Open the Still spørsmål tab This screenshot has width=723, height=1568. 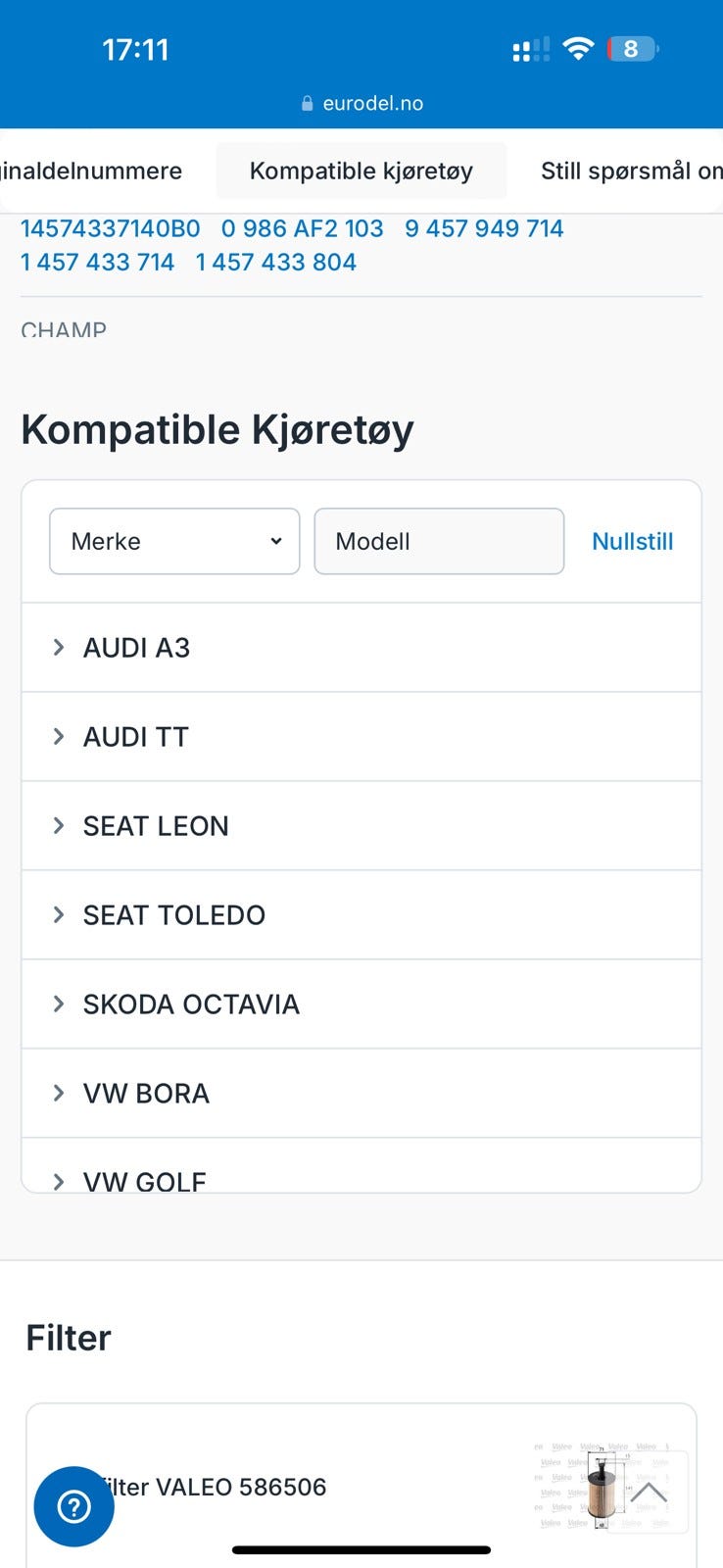tap(631, 171)
